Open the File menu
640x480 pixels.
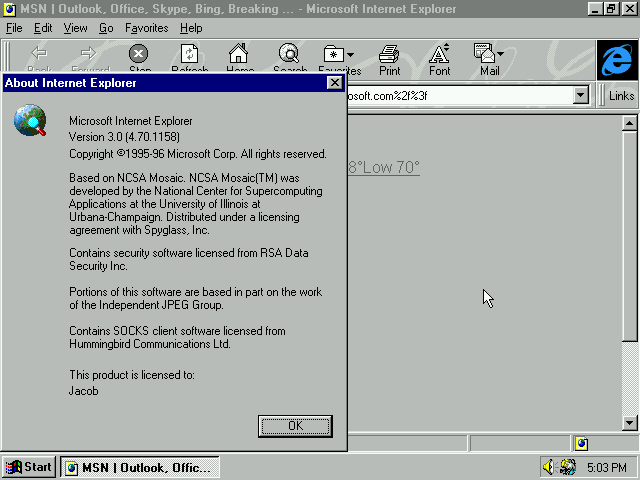14,28
